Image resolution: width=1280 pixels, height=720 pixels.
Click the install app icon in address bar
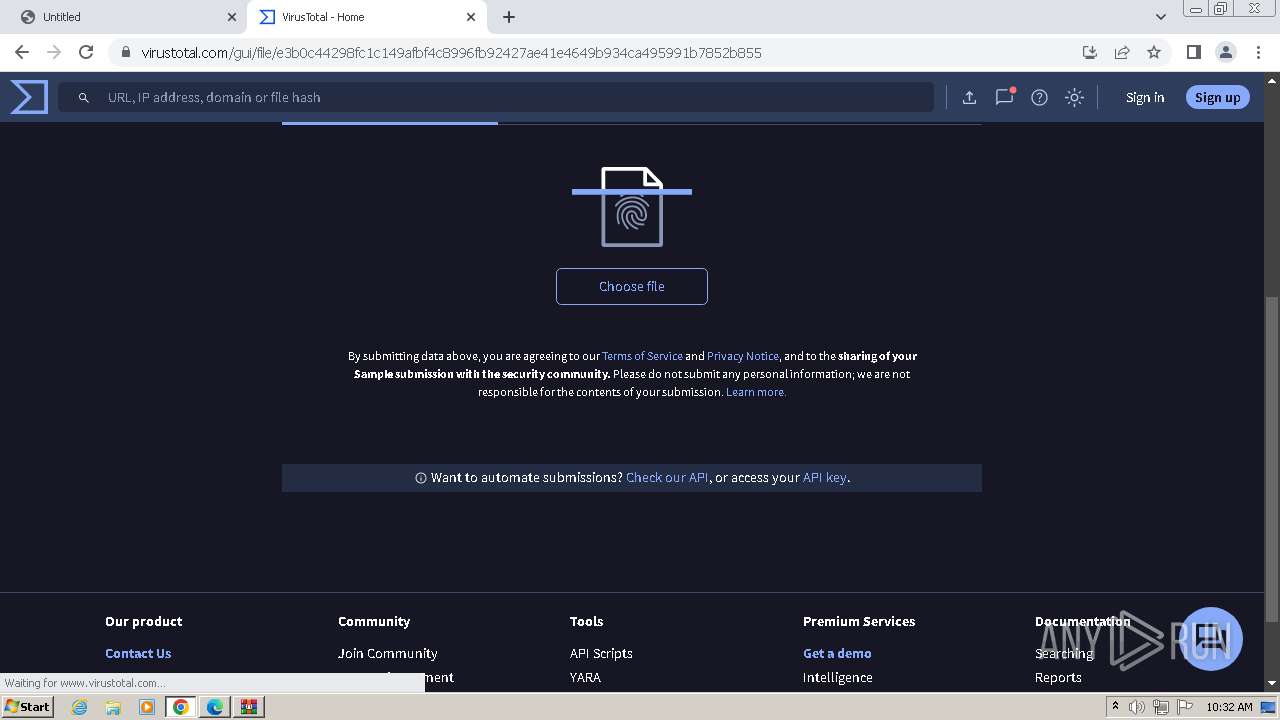[1090, 52]
